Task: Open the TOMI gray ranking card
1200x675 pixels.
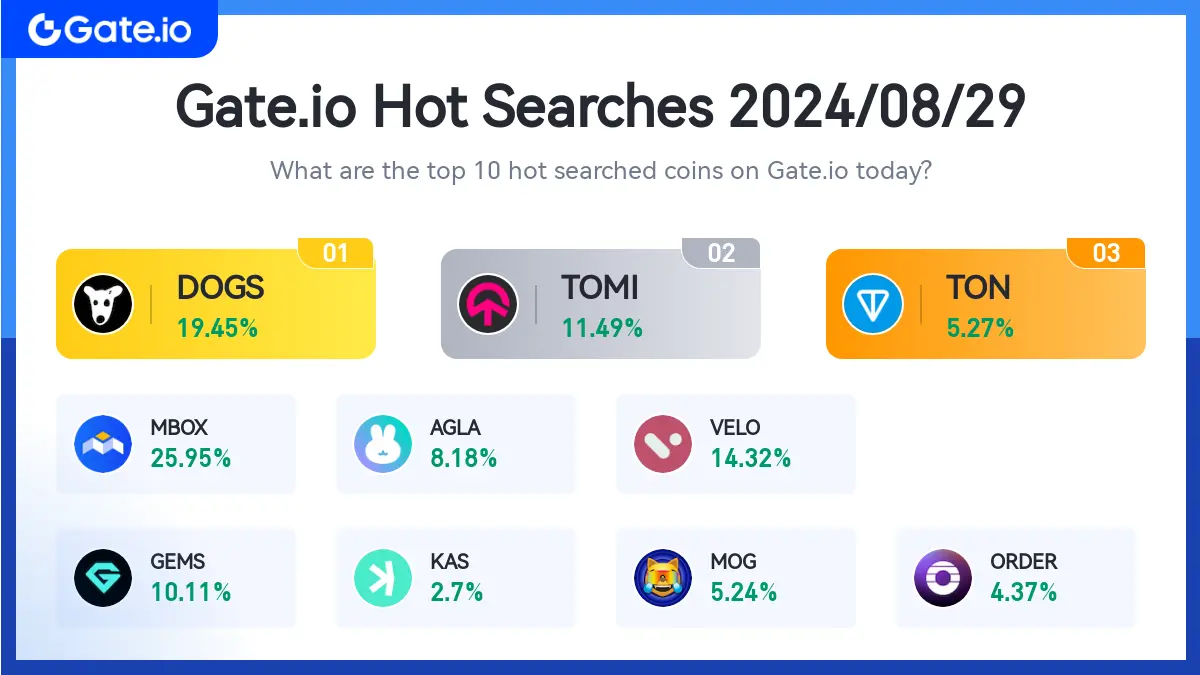Action: [x=601, y=304]
